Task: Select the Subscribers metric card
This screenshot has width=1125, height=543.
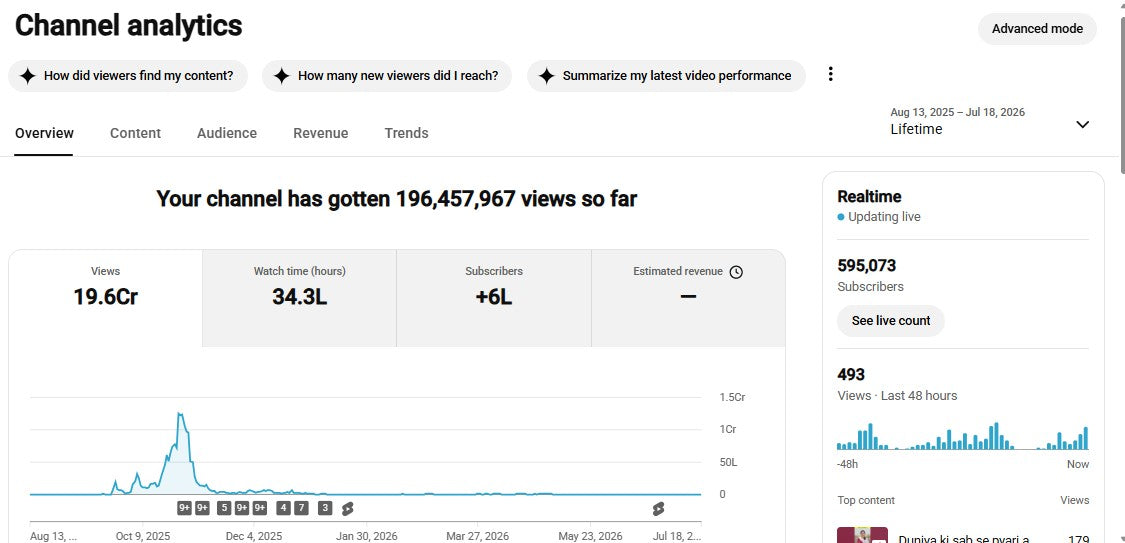Action: click(x=494, y=298)
